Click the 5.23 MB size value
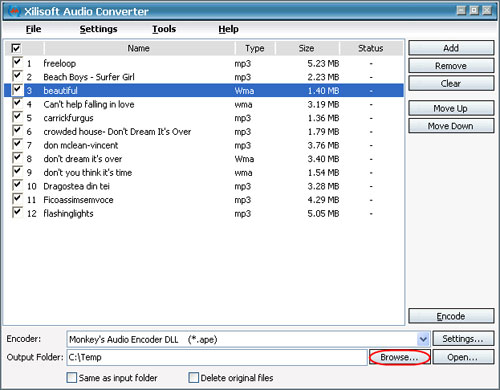 [x=323, y=63]
